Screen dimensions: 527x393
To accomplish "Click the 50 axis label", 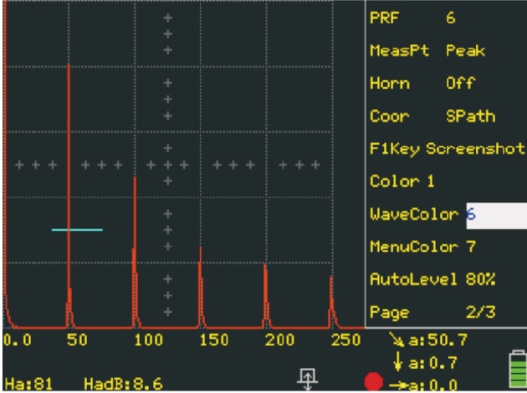I will point(77,340).
